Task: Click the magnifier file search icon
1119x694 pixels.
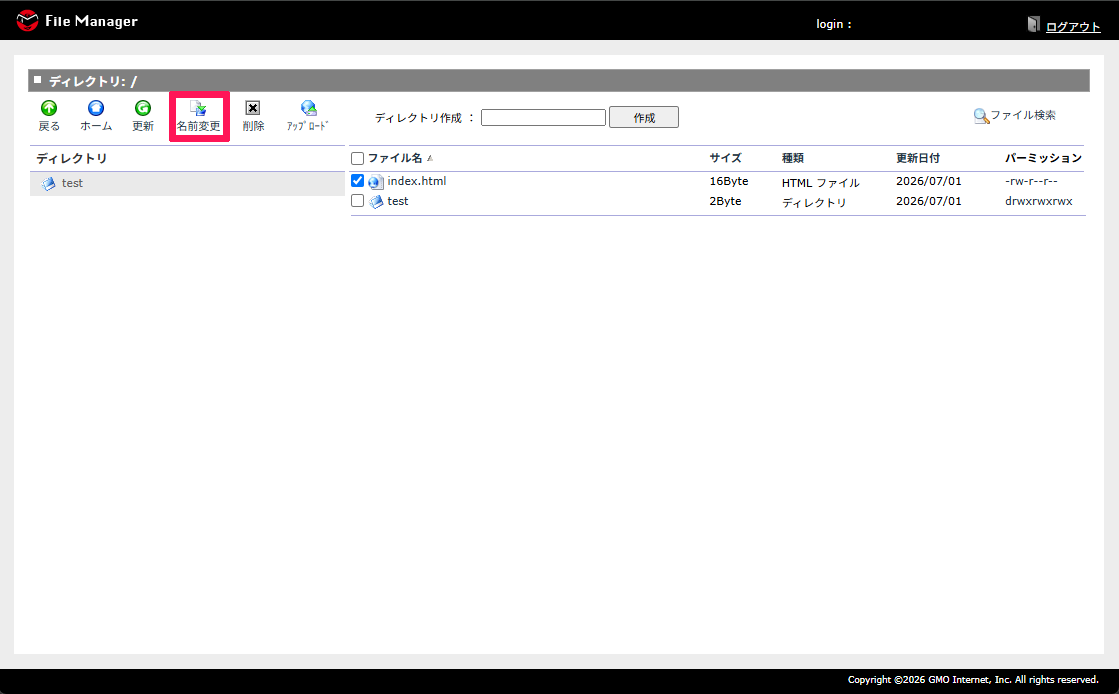Action: pyautogui.click(x=981, y=116)
